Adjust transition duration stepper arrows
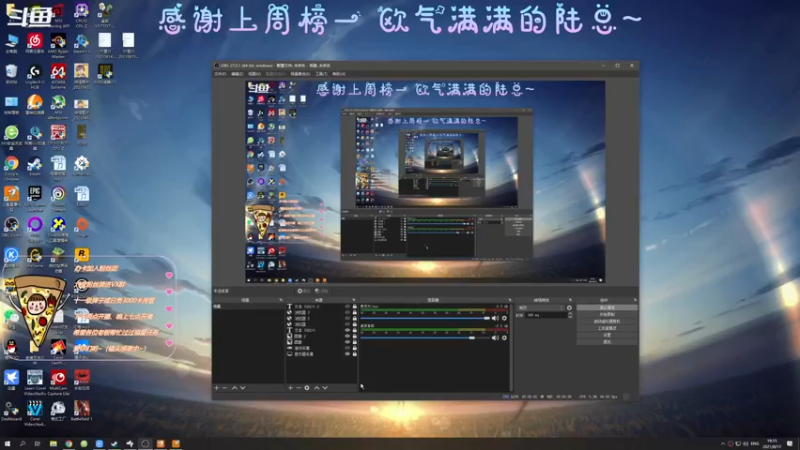The width and height of the screenshot is (800, 450). (x=570, y=315)
